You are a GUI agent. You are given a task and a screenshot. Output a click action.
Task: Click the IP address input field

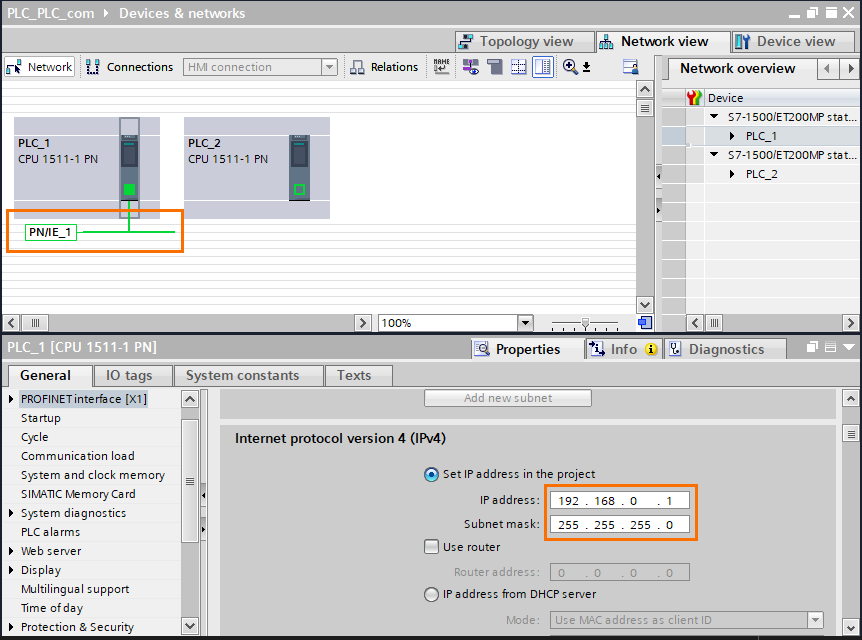[x=620, y=501]
